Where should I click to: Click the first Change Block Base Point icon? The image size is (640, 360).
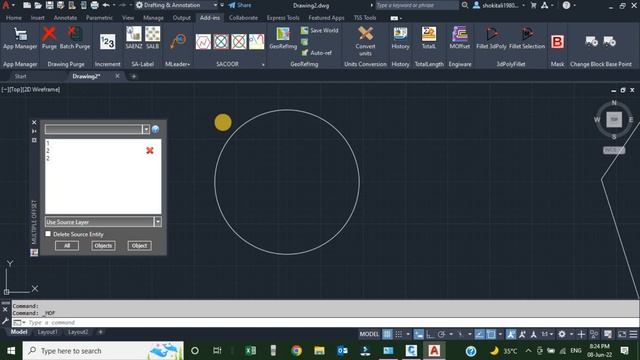click(591, 41)
